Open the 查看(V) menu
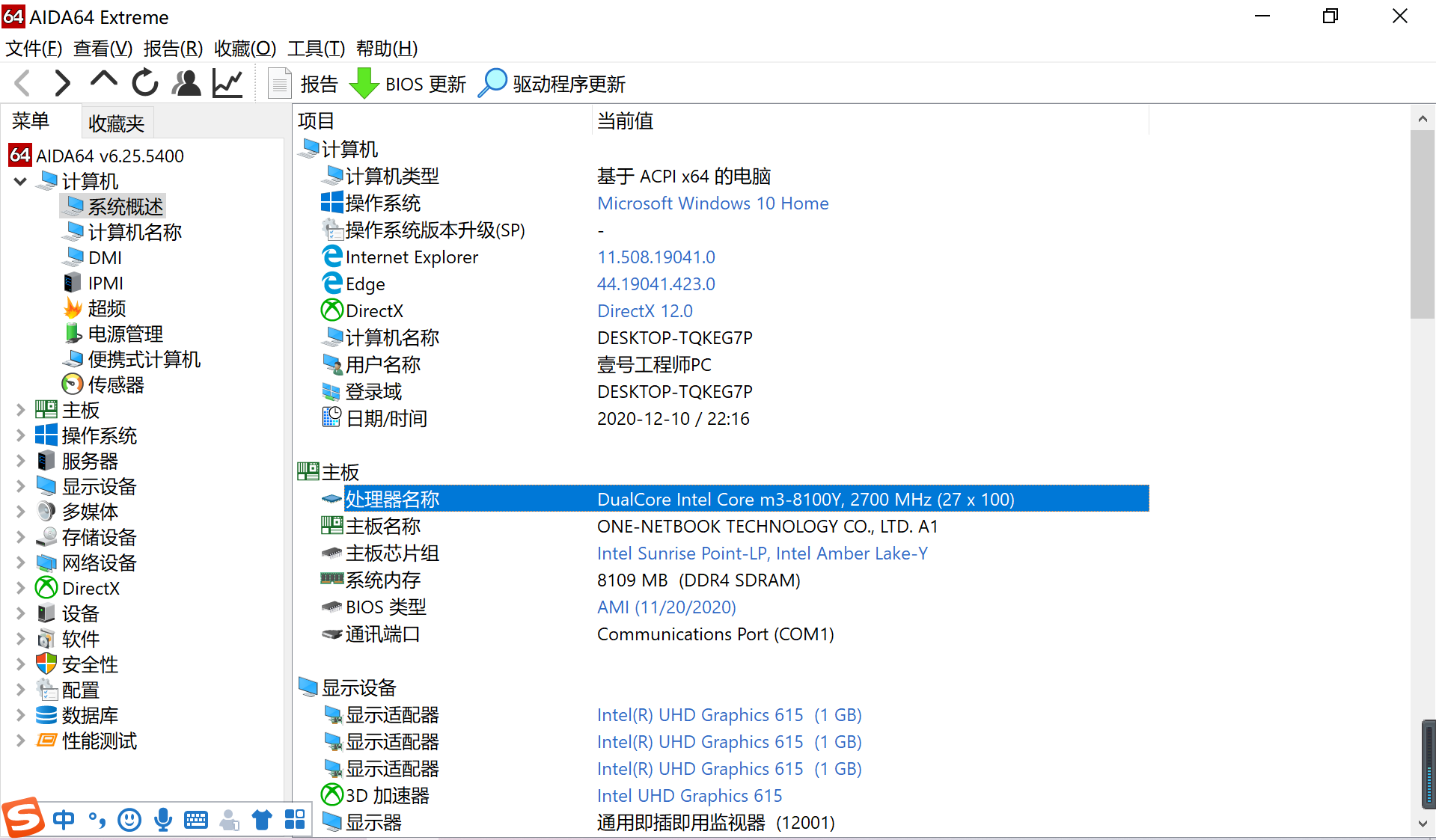The image size is (1436, 840). pos(103,49)
